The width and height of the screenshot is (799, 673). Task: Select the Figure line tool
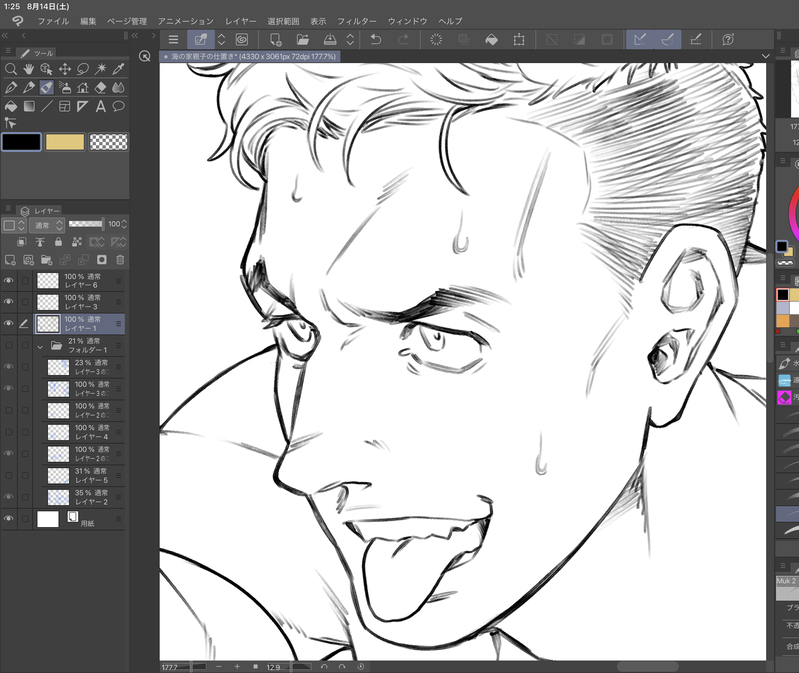[x=46, y=106]
